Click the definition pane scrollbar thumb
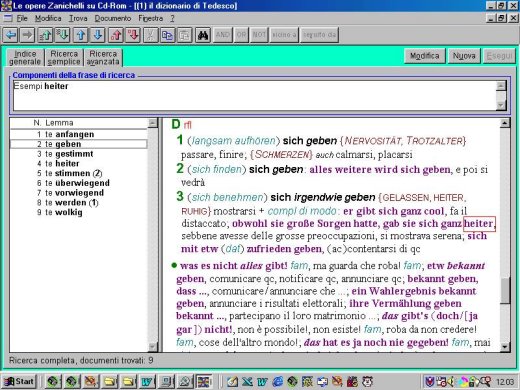The image size is (520, 390). tap(505, 291)
